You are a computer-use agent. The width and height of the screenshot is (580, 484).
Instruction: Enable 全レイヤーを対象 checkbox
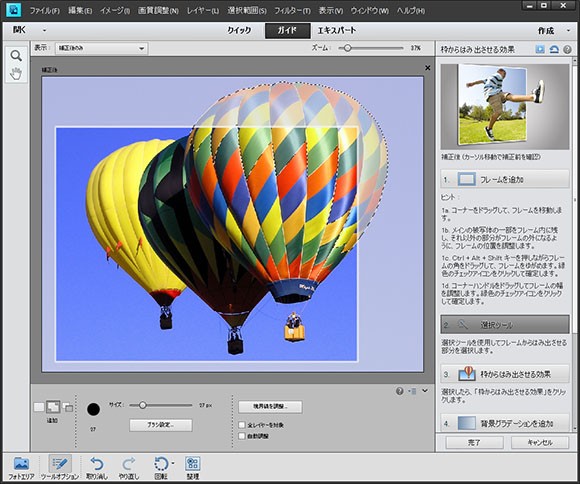click(242, 425)
